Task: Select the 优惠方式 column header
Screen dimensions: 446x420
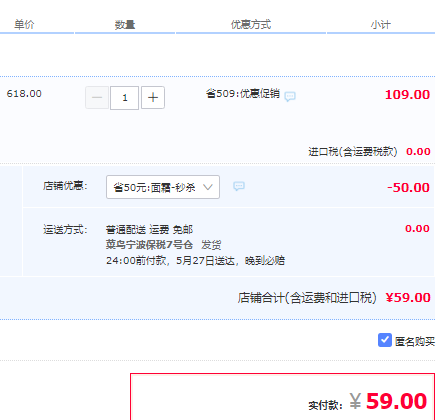Action: [x=251, y=24]
